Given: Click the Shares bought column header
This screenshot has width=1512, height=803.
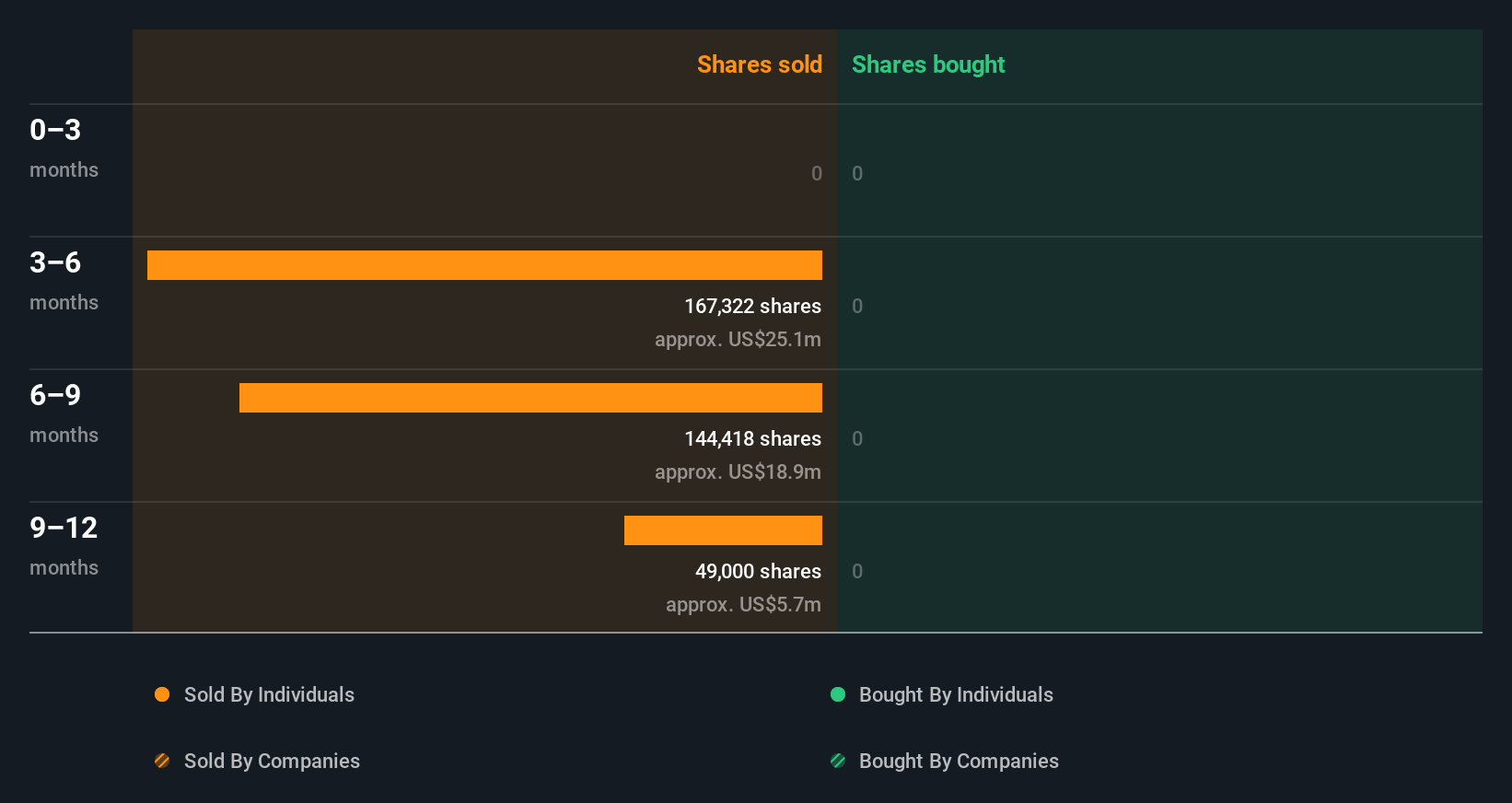Looking at the screenshot, I should point(928,64).
